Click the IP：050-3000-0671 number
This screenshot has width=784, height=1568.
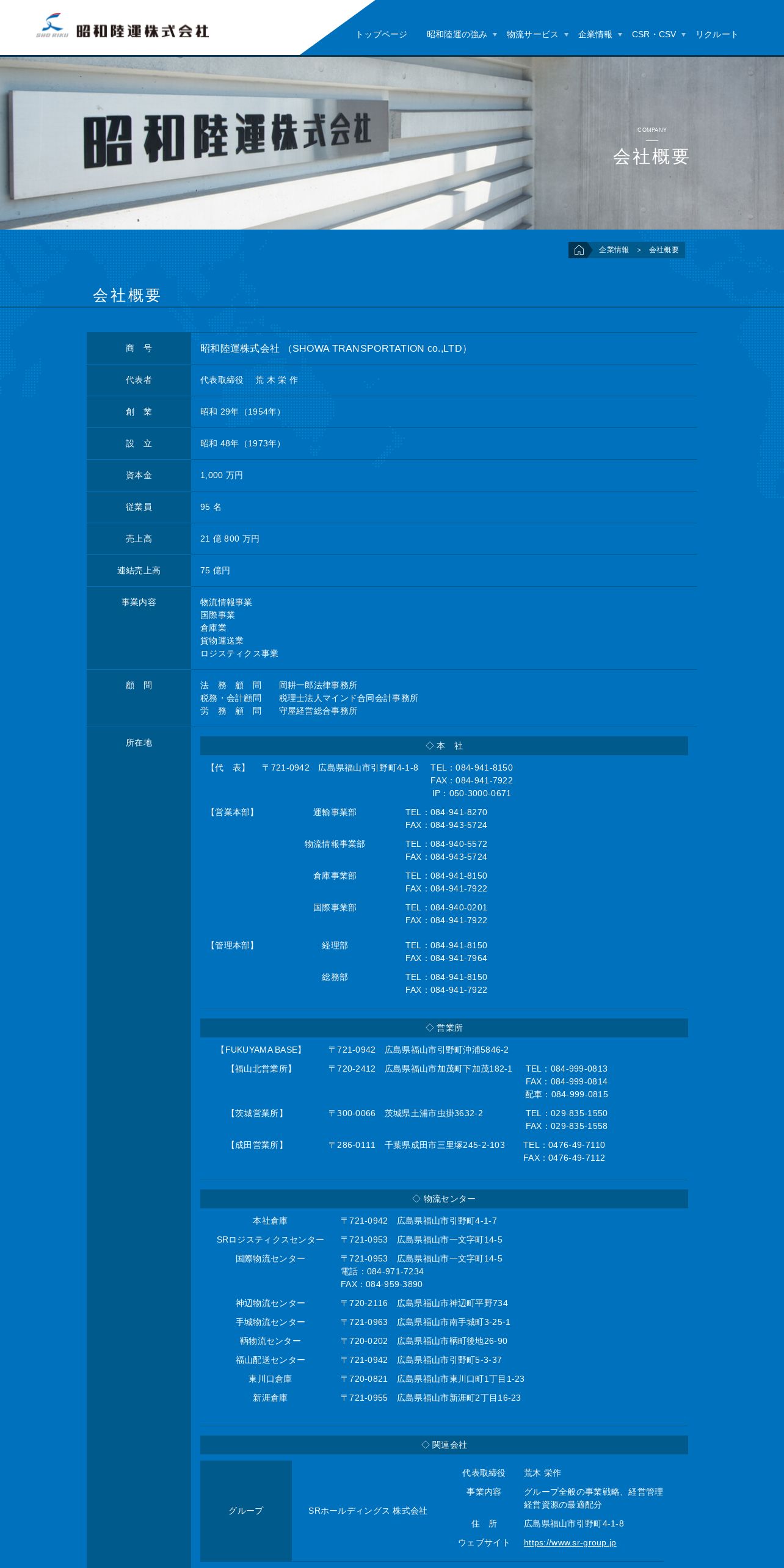click(471, 793)
